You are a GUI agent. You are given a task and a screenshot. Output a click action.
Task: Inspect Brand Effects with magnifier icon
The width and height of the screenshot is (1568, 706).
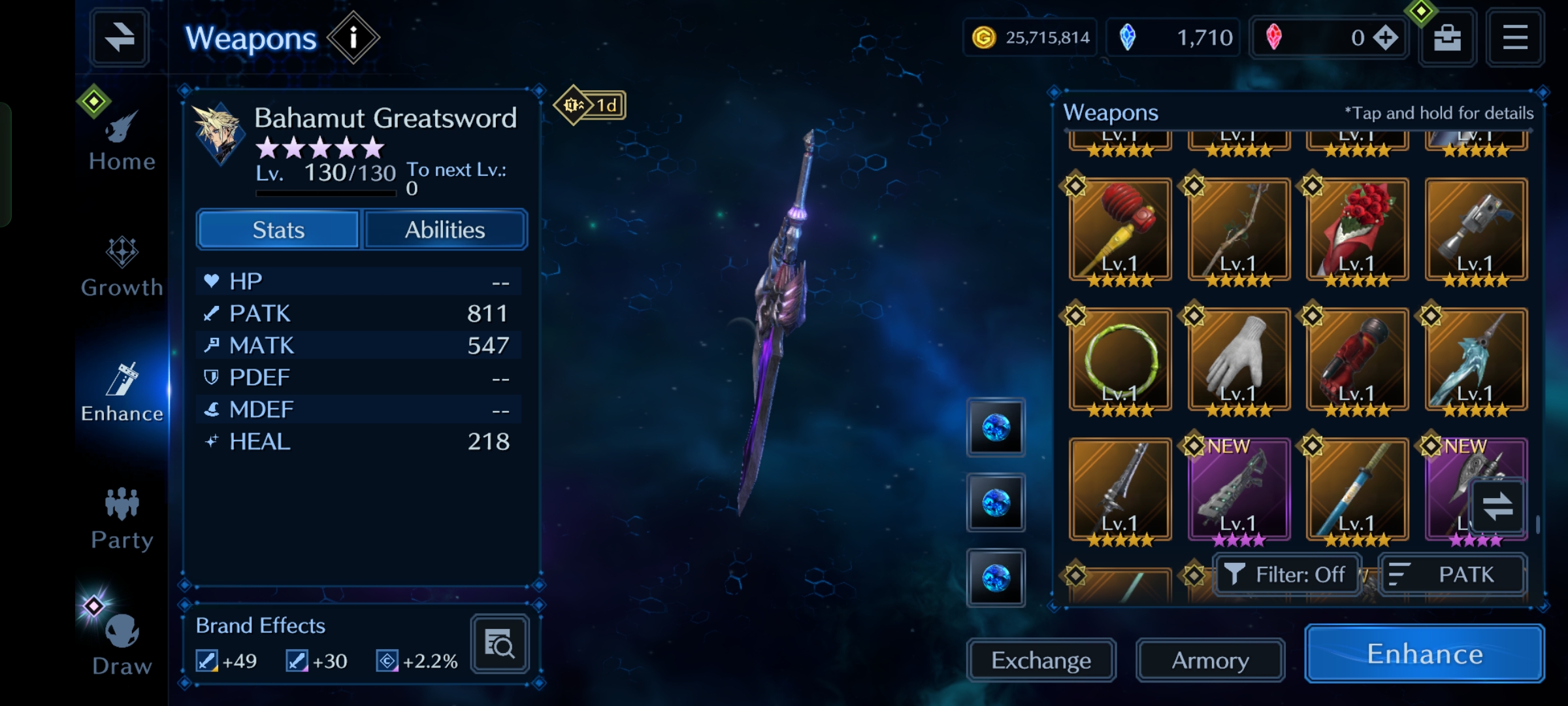coord(500,645)
